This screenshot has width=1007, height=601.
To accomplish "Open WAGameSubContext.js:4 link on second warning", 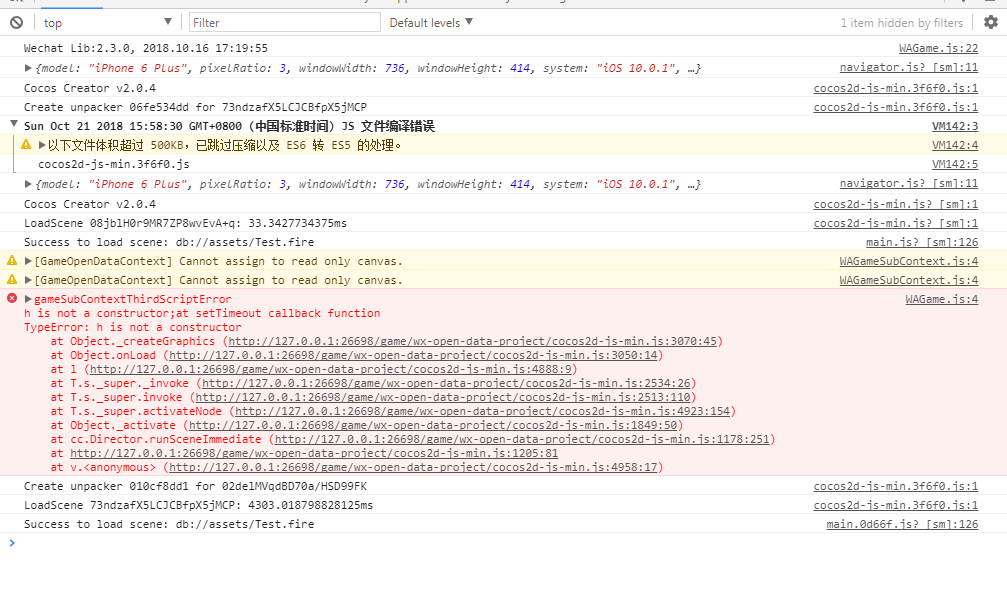I will pos(909,281).
